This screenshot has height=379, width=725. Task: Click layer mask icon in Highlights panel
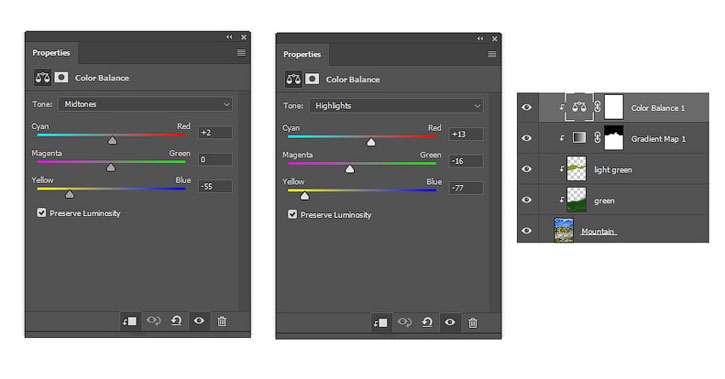312,79
